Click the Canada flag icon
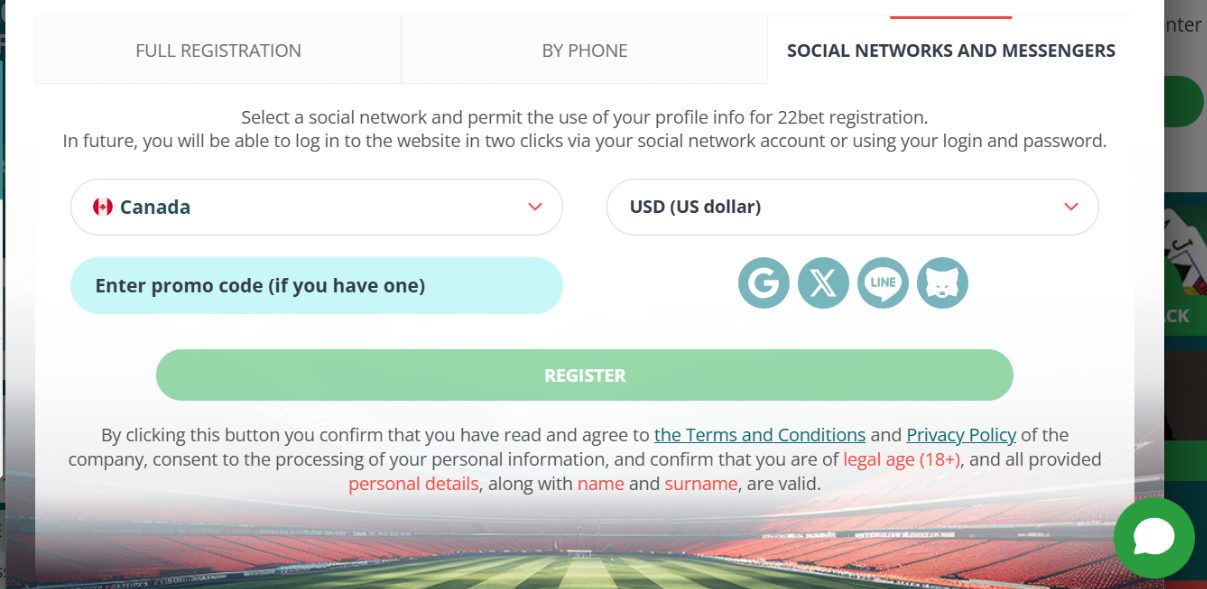 (x=102, y=207)
